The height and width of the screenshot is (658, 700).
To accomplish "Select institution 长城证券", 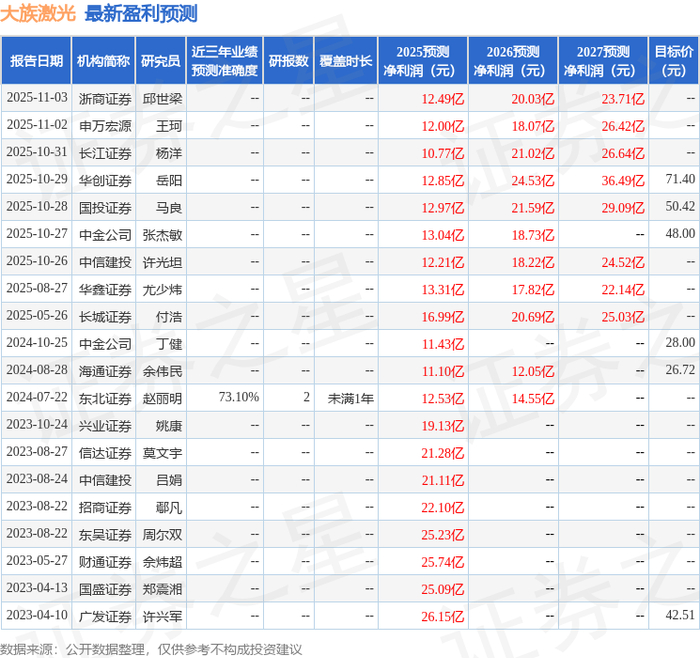I will [x=105, y=317].
